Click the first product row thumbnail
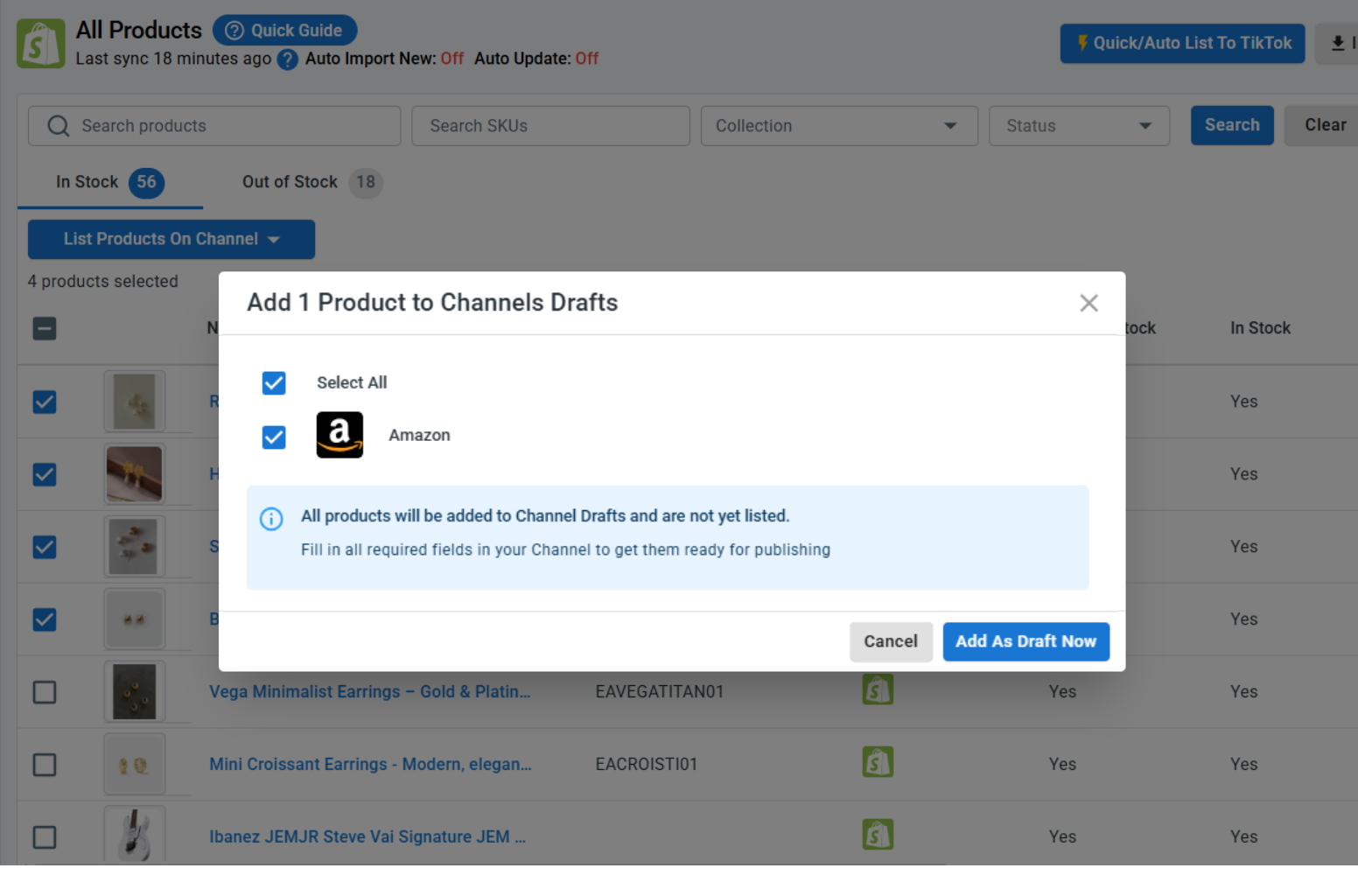 click(x=135, y=402)
